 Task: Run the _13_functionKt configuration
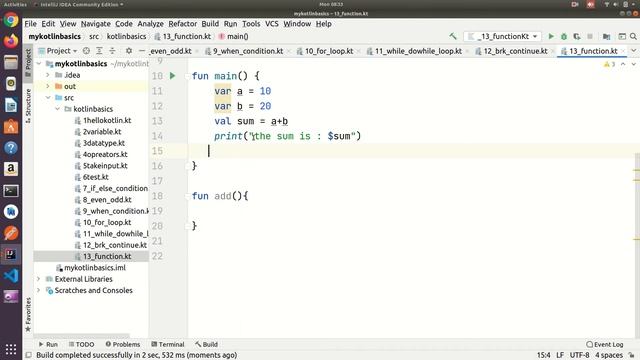[x=551, y=36]
